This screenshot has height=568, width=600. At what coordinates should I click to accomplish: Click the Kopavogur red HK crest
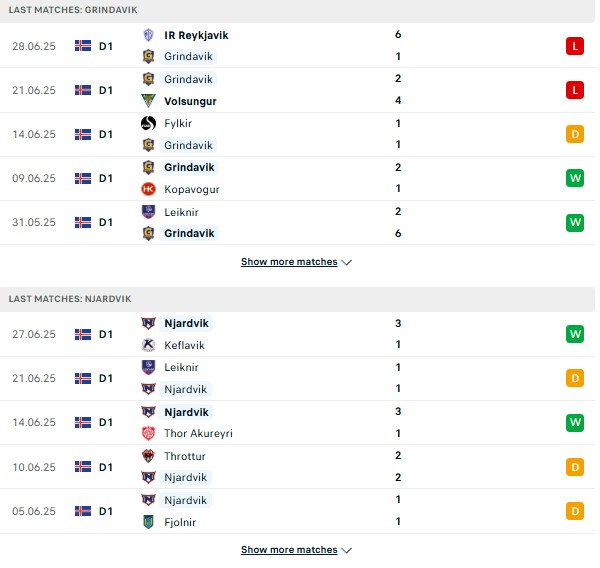148,189
